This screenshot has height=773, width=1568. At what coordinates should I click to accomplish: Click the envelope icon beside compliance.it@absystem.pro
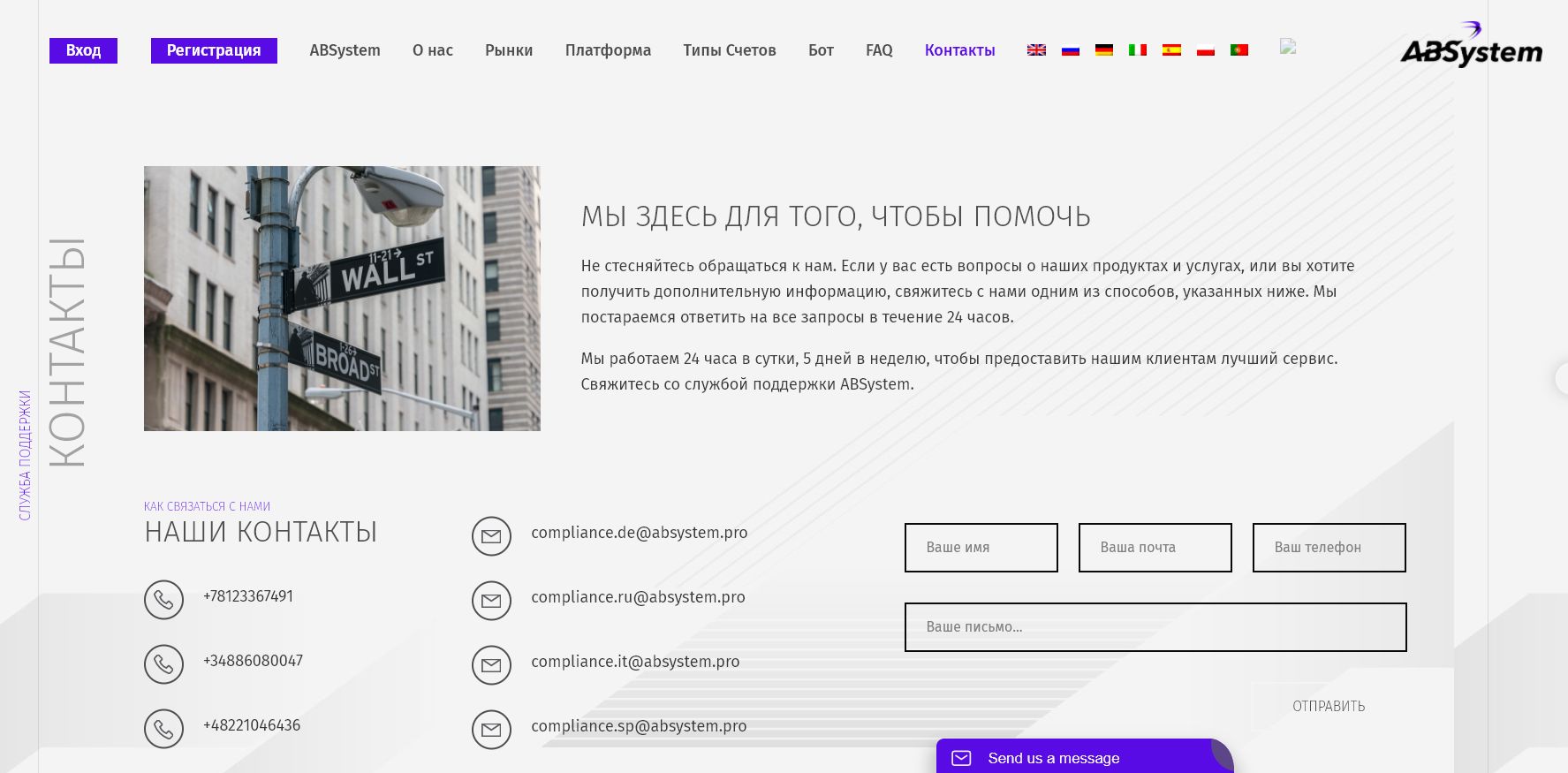pos(491,665)
